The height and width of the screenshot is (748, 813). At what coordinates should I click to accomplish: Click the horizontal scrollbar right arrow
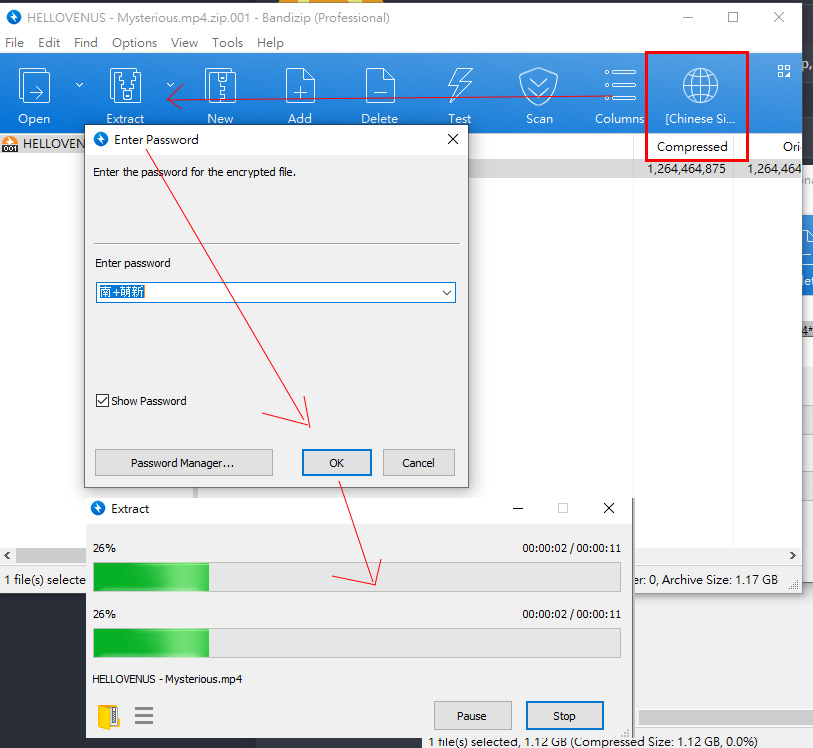pyautogui.click(x=792, y=555)
